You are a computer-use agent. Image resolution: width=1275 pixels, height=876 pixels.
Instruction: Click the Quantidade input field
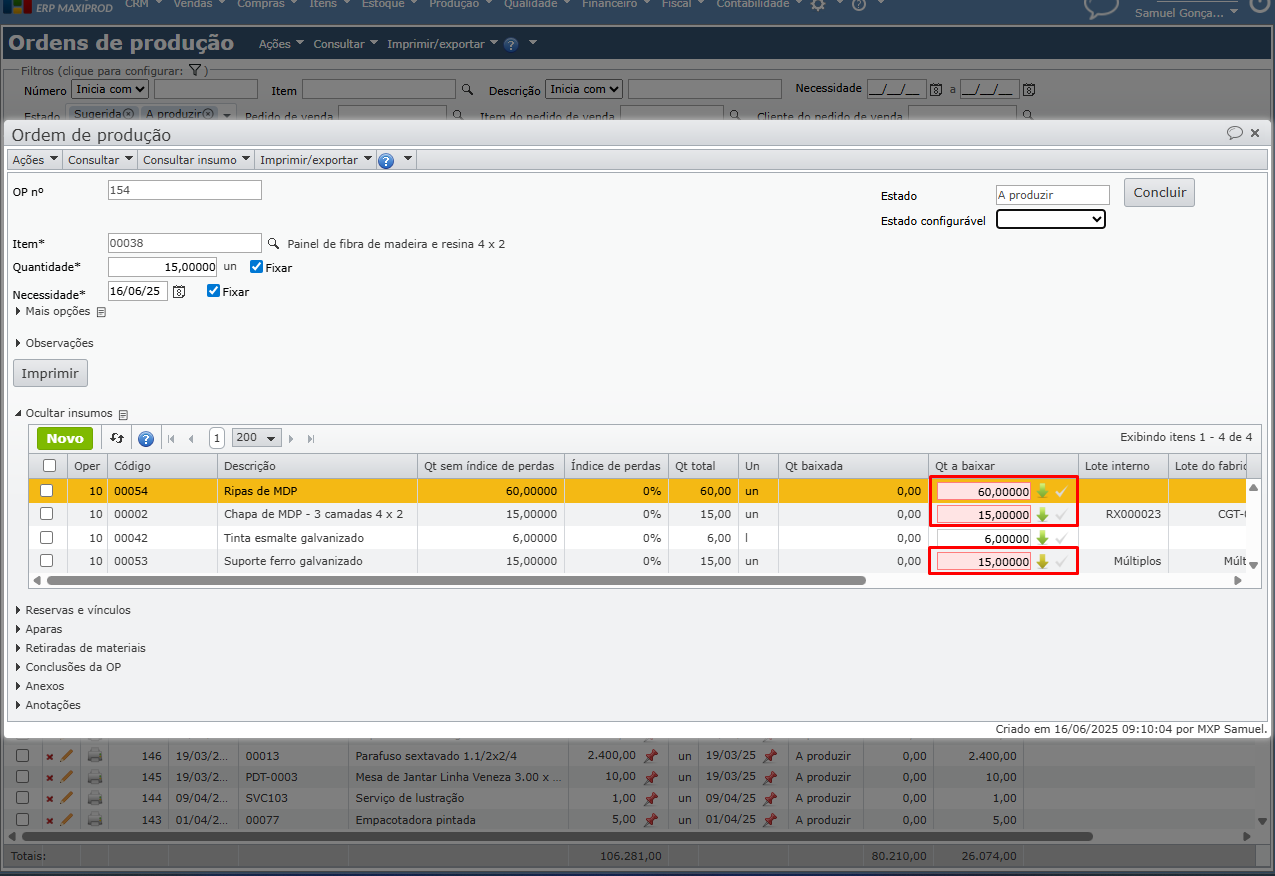162,267
